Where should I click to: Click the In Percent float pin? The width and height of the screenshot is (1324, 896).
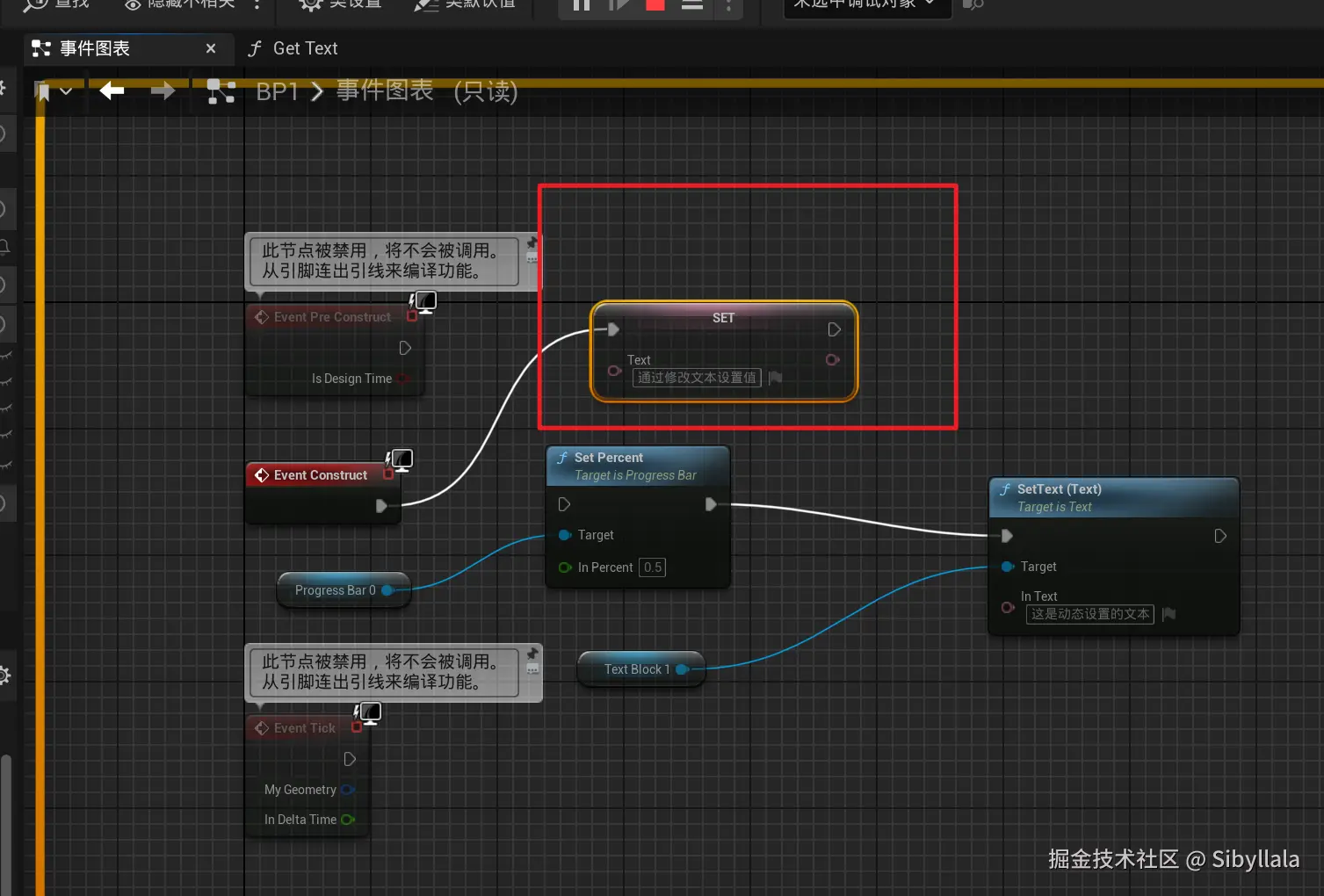tap(565, 567)
